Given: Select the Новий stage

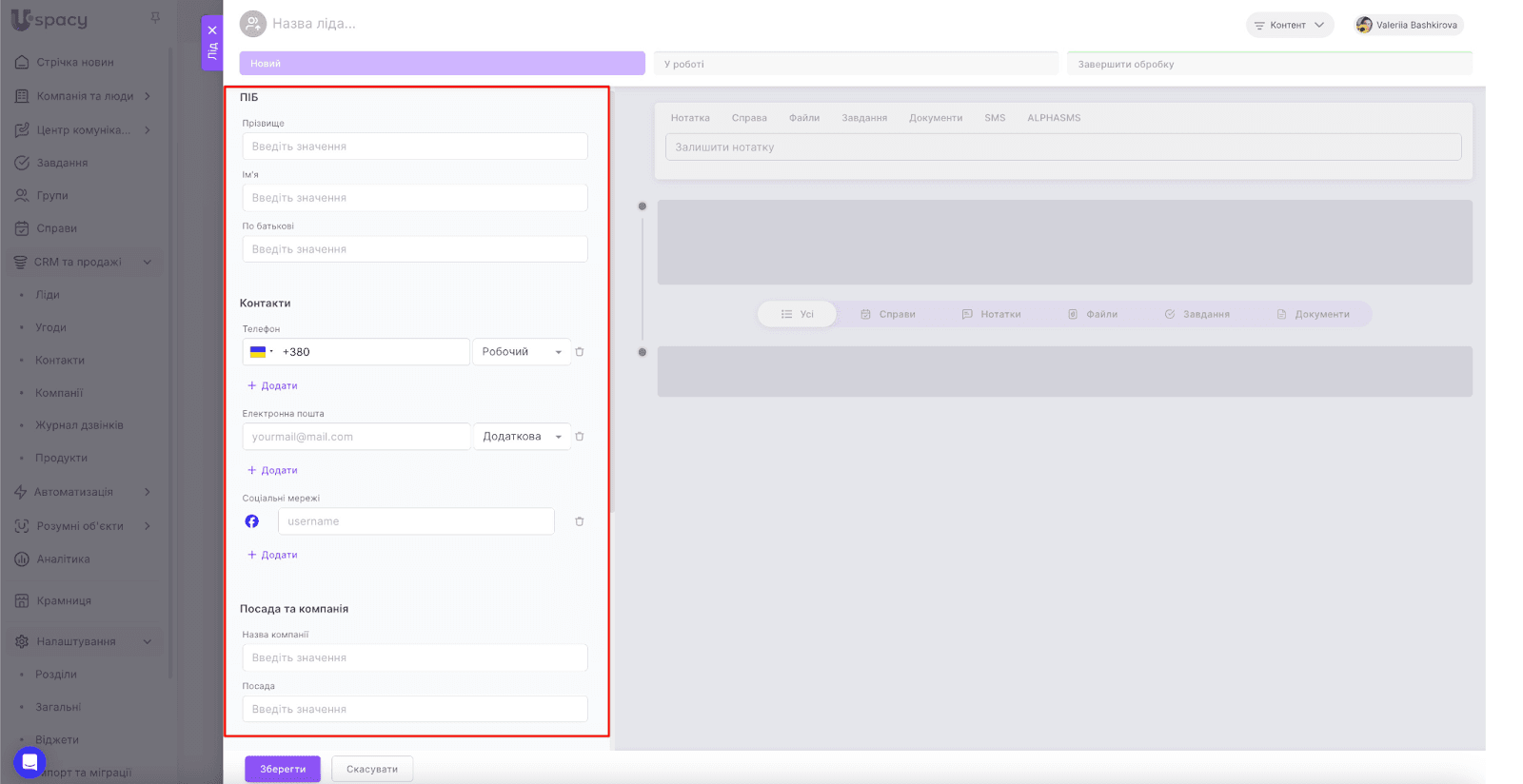Looking at the screenshot, I should coord(443,64).
